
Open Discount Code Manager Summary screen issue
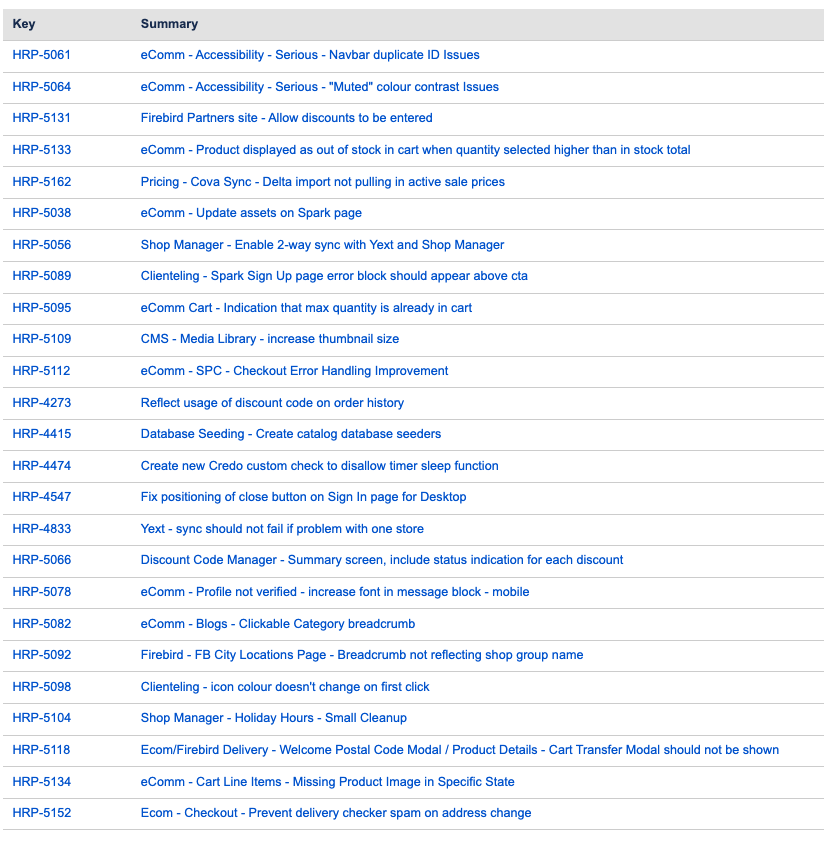[381, 560]
